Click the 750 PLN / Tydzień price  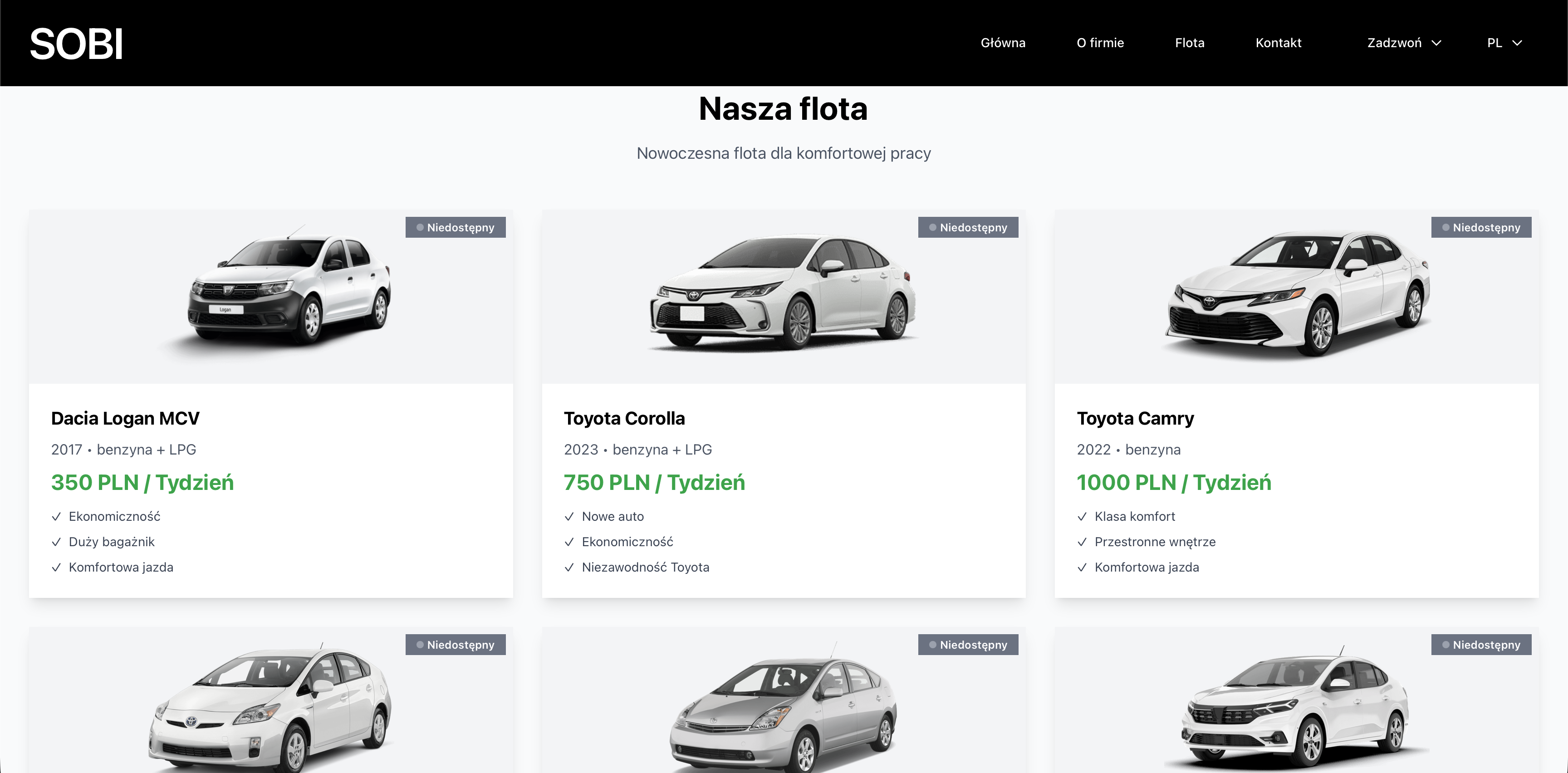(x=654, y=483)
